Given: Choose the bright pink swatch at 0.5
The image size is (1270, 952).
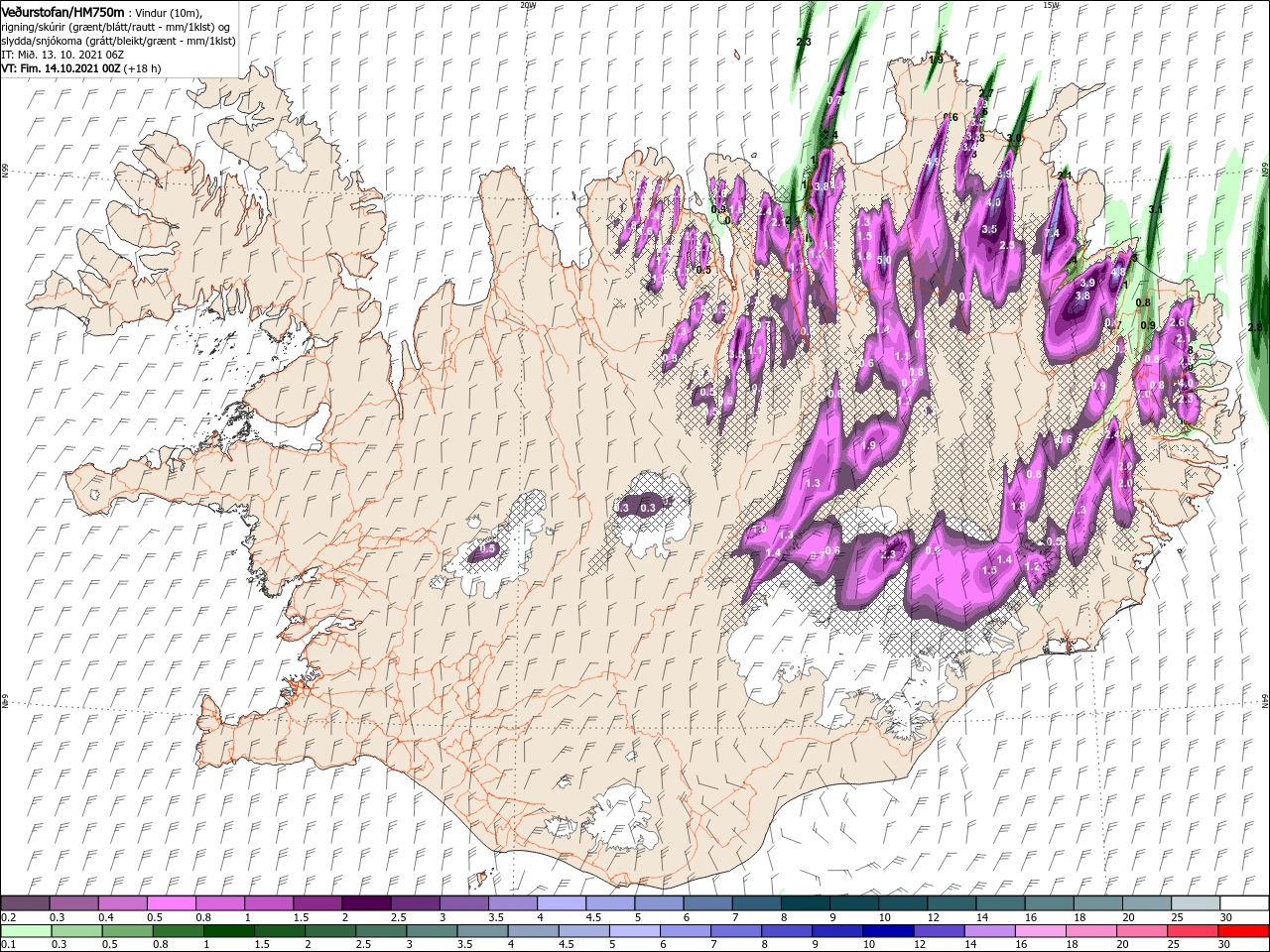Looking at the screenshot, I should pyautogui.click(x=171, y=903).
